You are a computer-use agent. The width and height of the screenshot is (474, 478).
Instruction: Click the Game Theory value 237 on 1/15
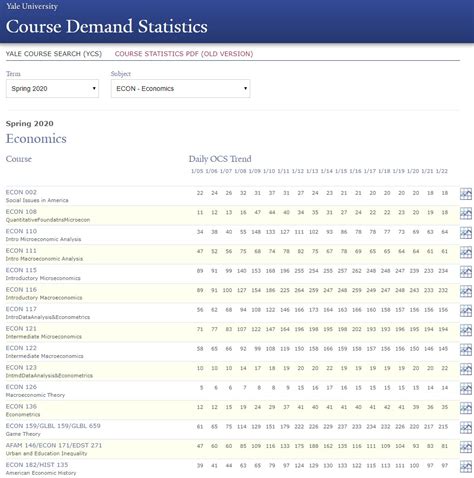point(342,427)
